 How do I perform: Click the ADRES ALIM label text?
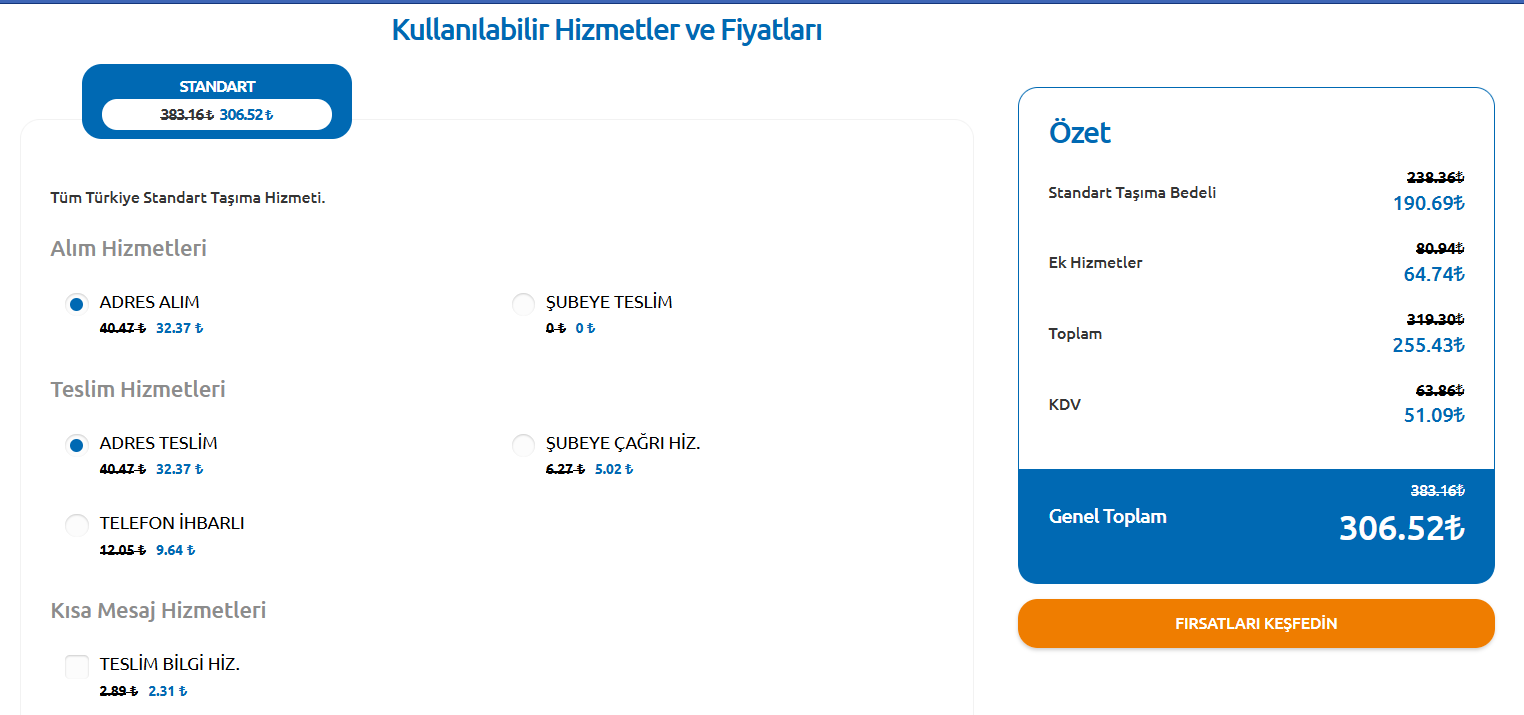(x=150, y=302)
